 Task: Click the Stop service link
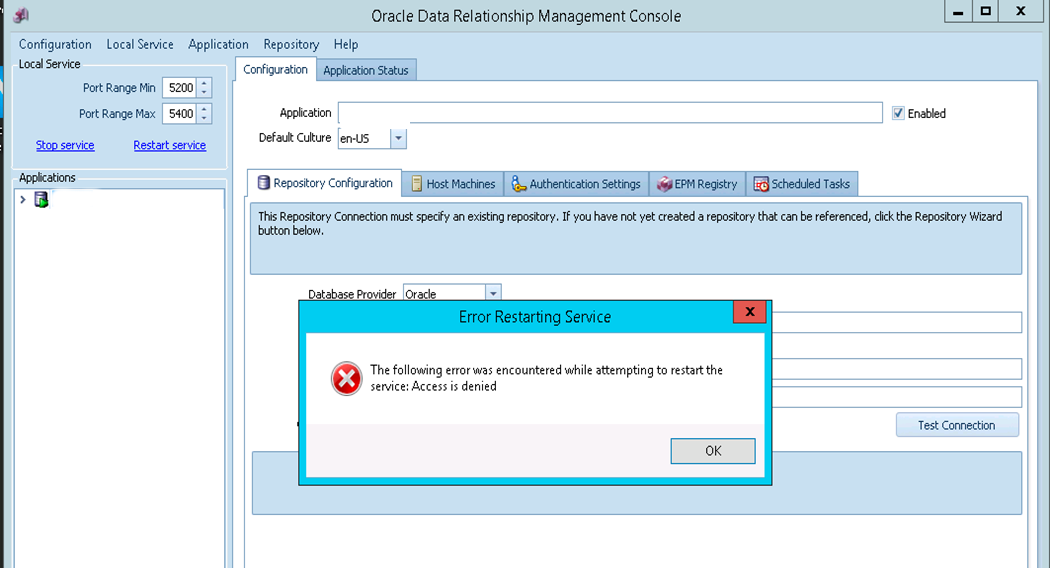coord(65,145)
